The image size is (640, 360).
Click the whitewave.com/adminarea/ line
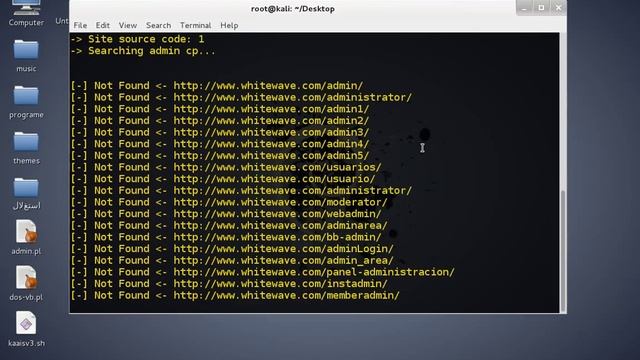[229, 225]
